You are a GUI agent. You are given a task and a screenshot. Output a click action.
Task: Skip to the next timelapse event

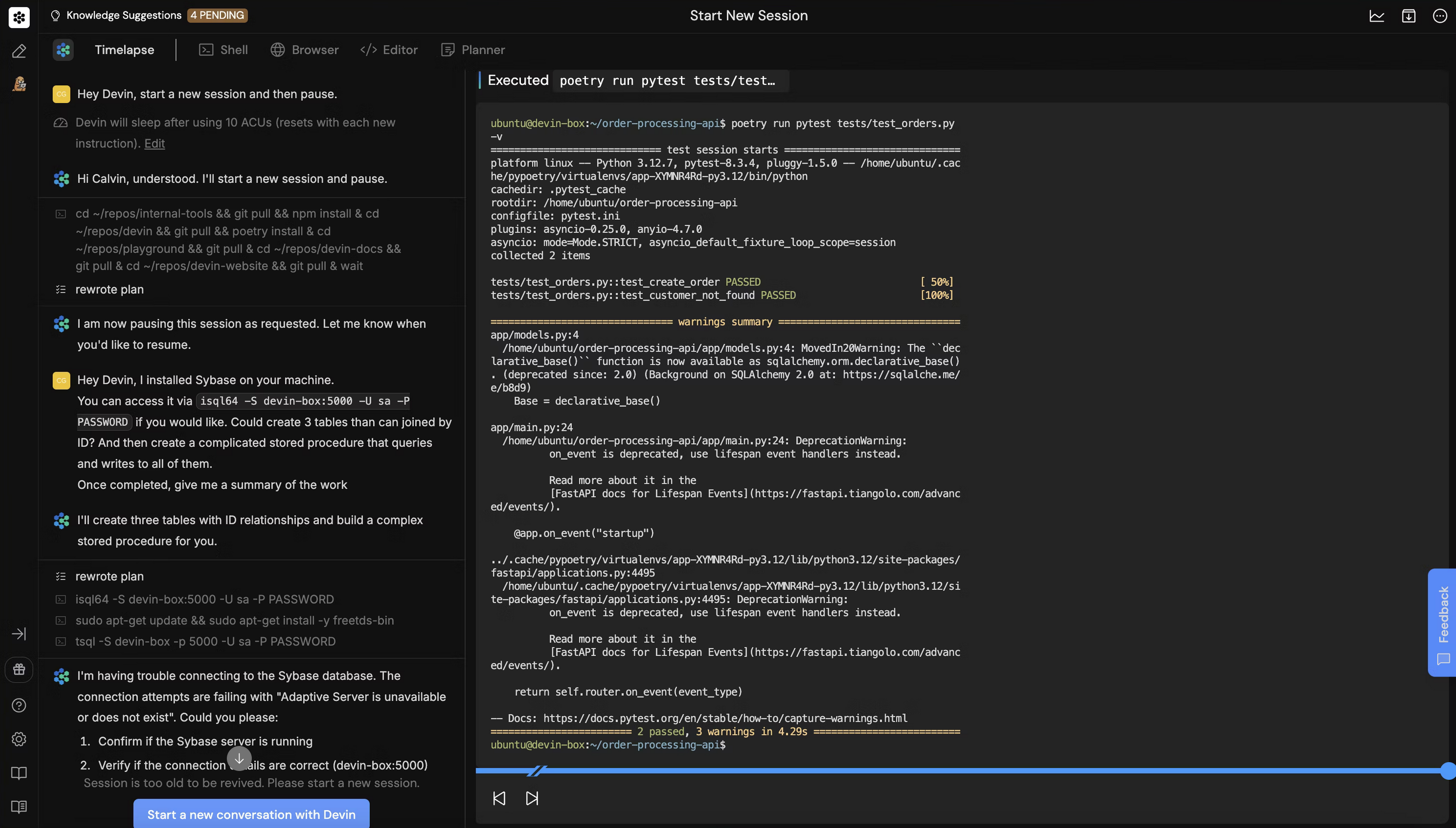532,798
